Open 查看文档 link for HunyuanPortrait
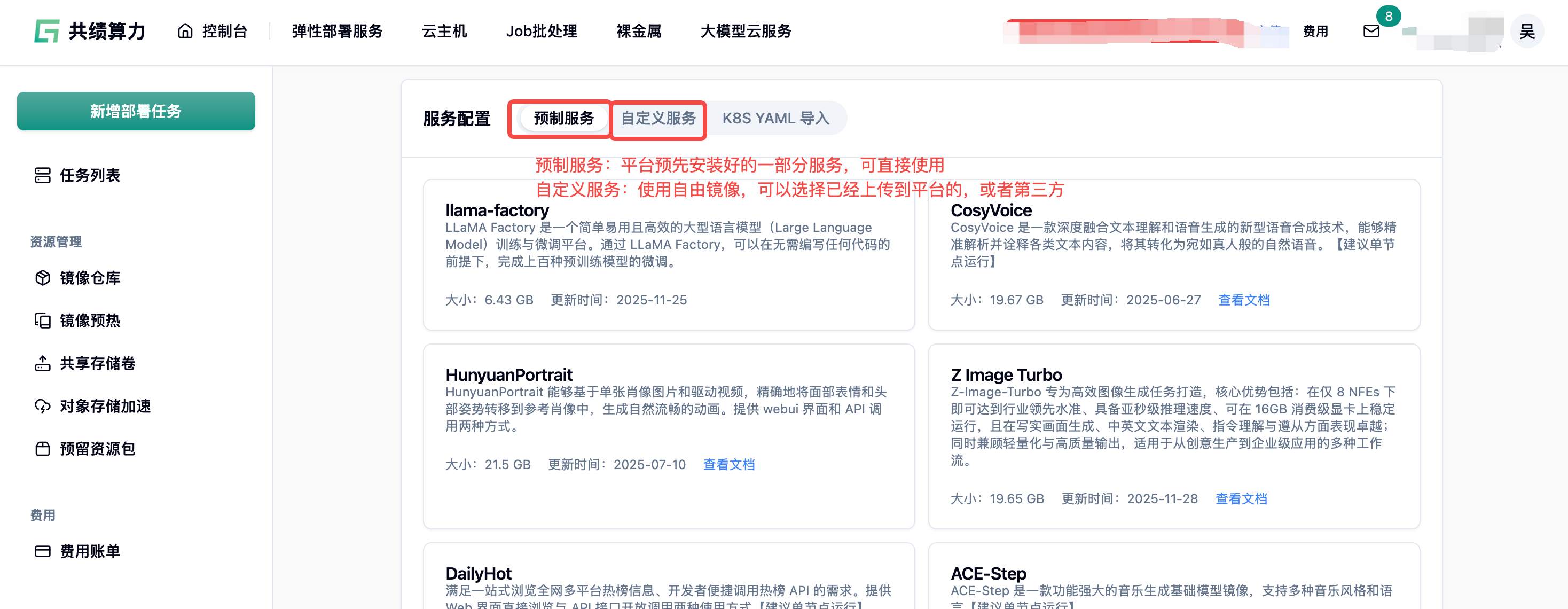This screenshot has height=609, width=1568. [x=728, y=464]
